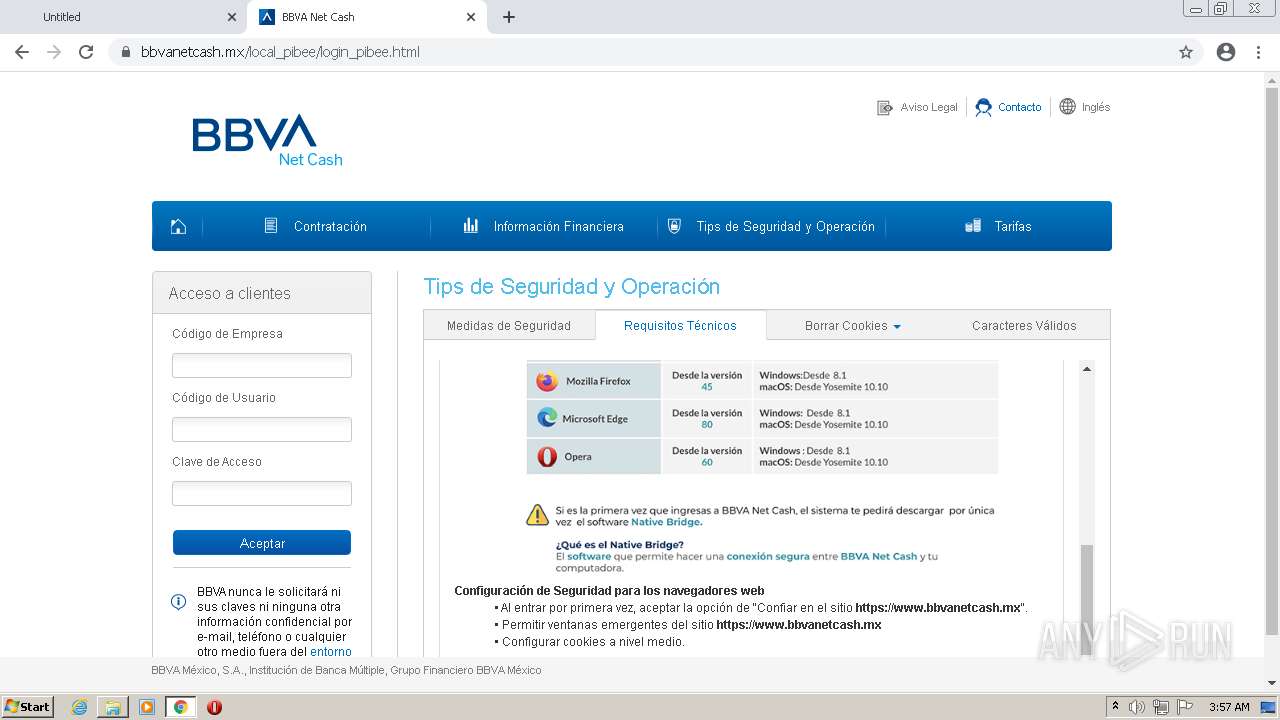Click the Tarifas icon
The width and height of the screenshot is (1280, 720).
point(973,226)
